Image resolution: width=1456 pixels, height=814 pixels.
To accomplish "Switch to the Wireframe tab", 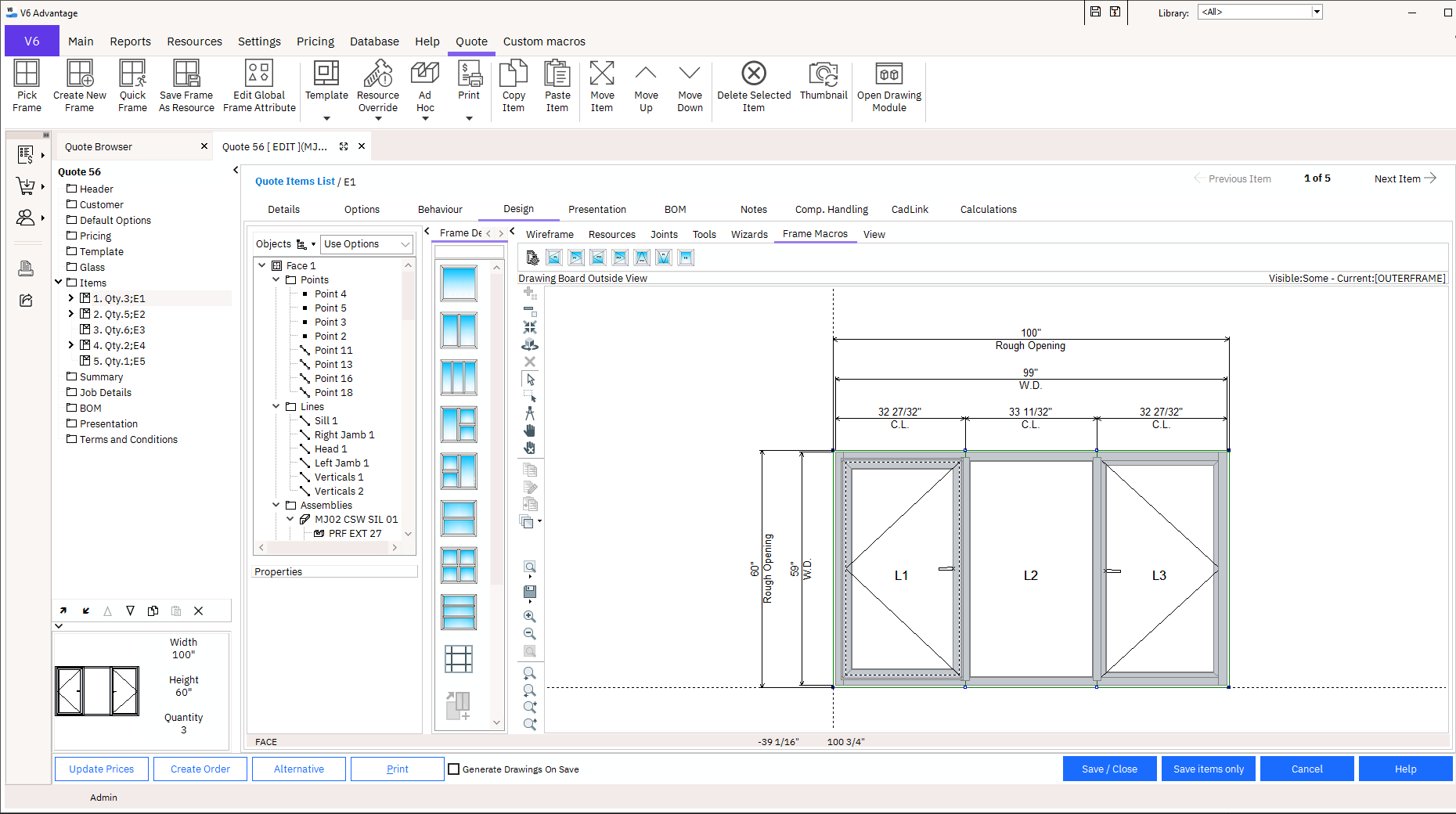I will coord(549,234).
